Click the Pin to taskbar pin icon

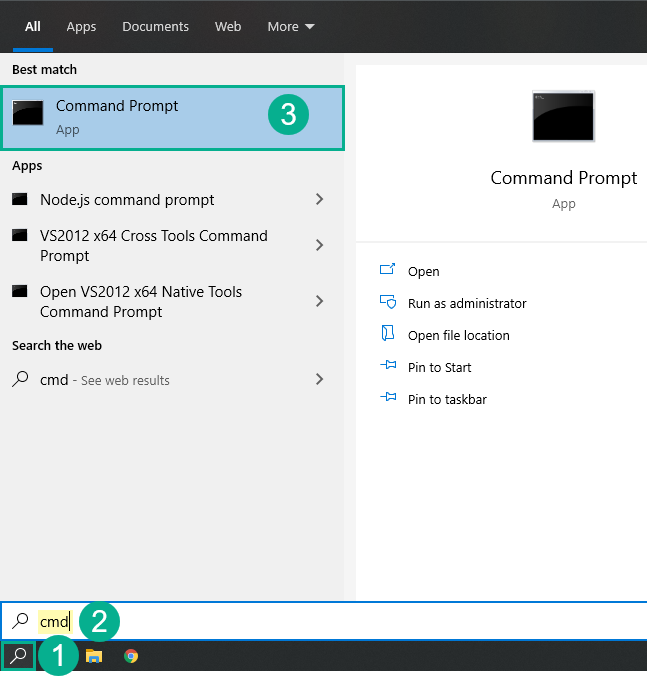click(x=388, y=399)
